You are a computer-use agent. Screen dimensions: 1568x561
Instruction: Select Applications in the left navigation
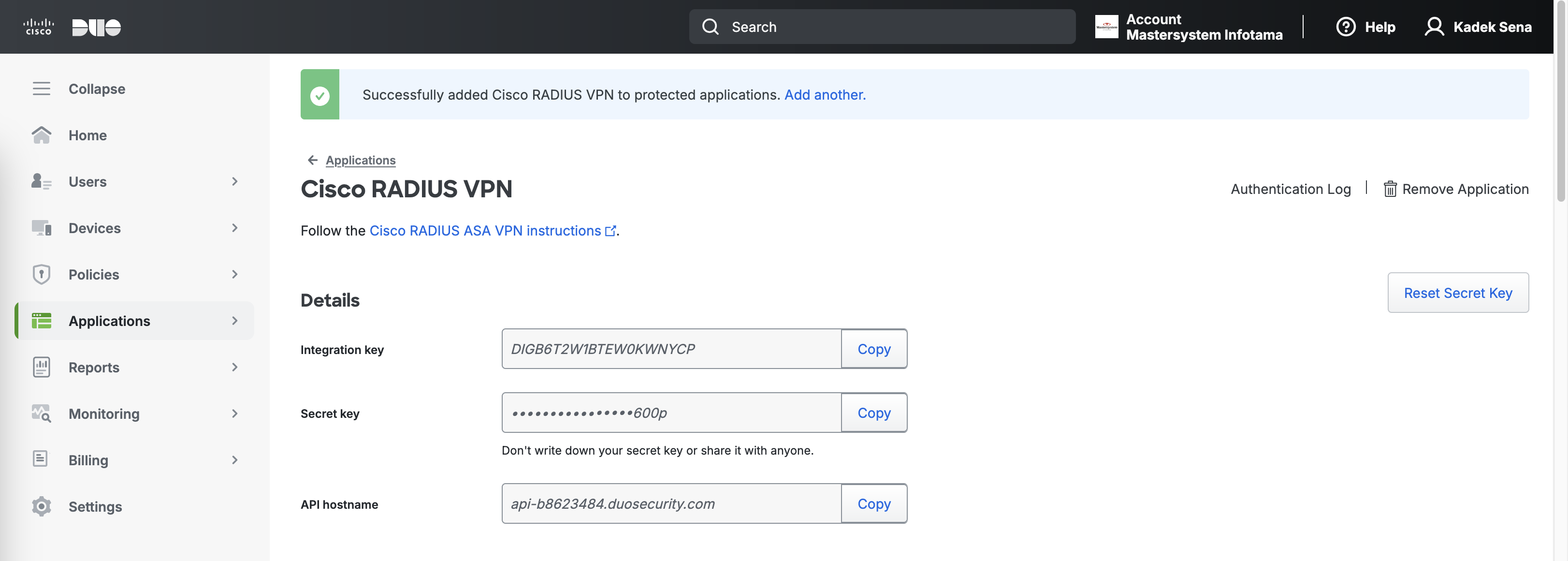point(110,321)
